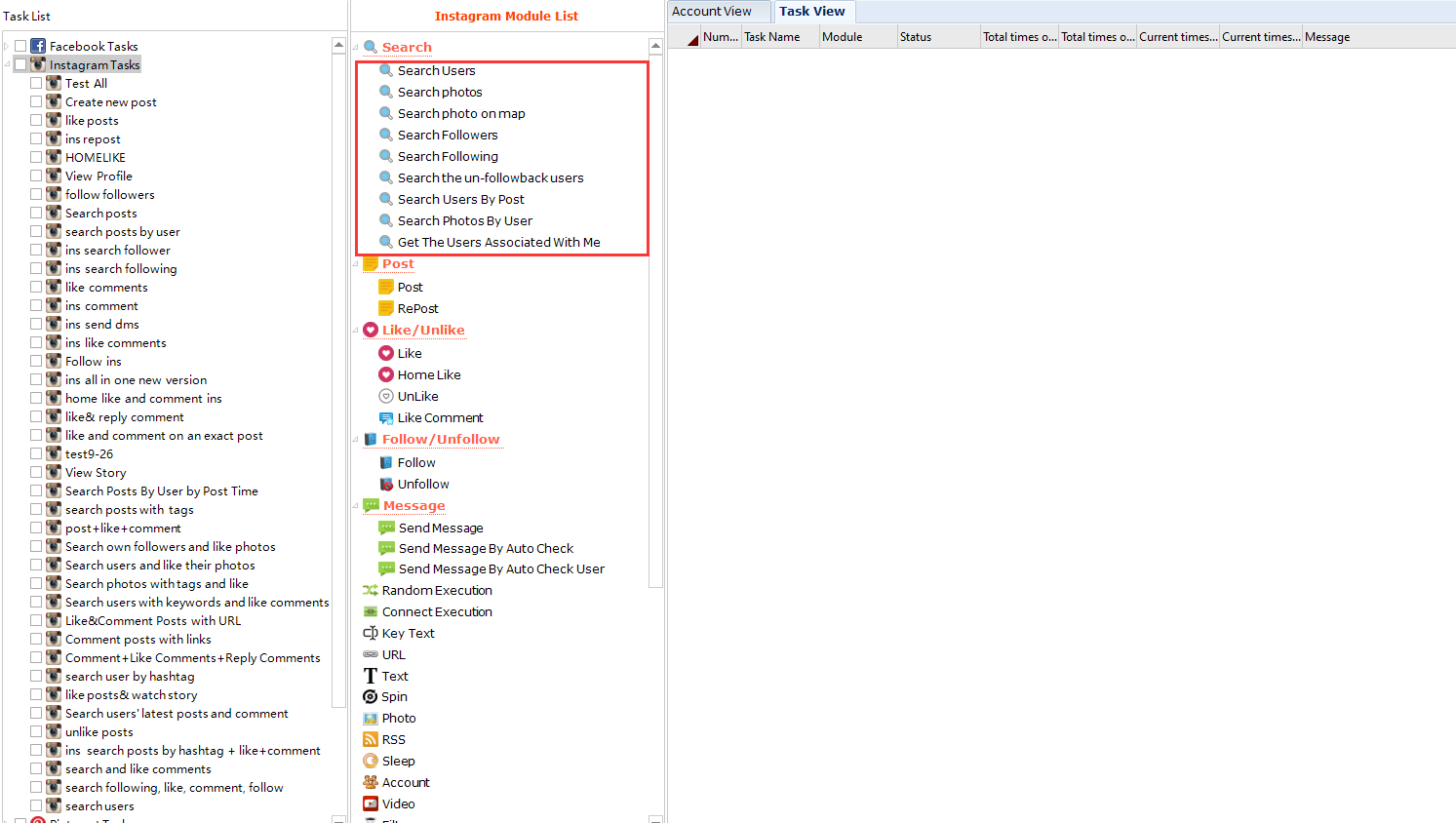
Task: Click the Text letter T icon
Action: click(x=371, y=676)
